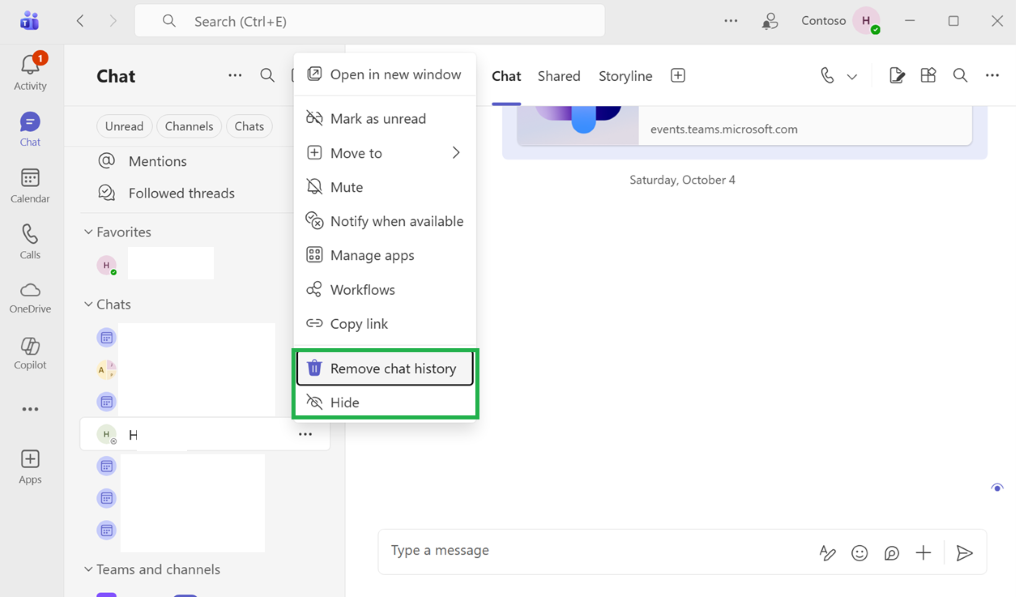1024x597 pixels.
Task: Send the message
Action: pyautogui.click(x=964, y=553)
